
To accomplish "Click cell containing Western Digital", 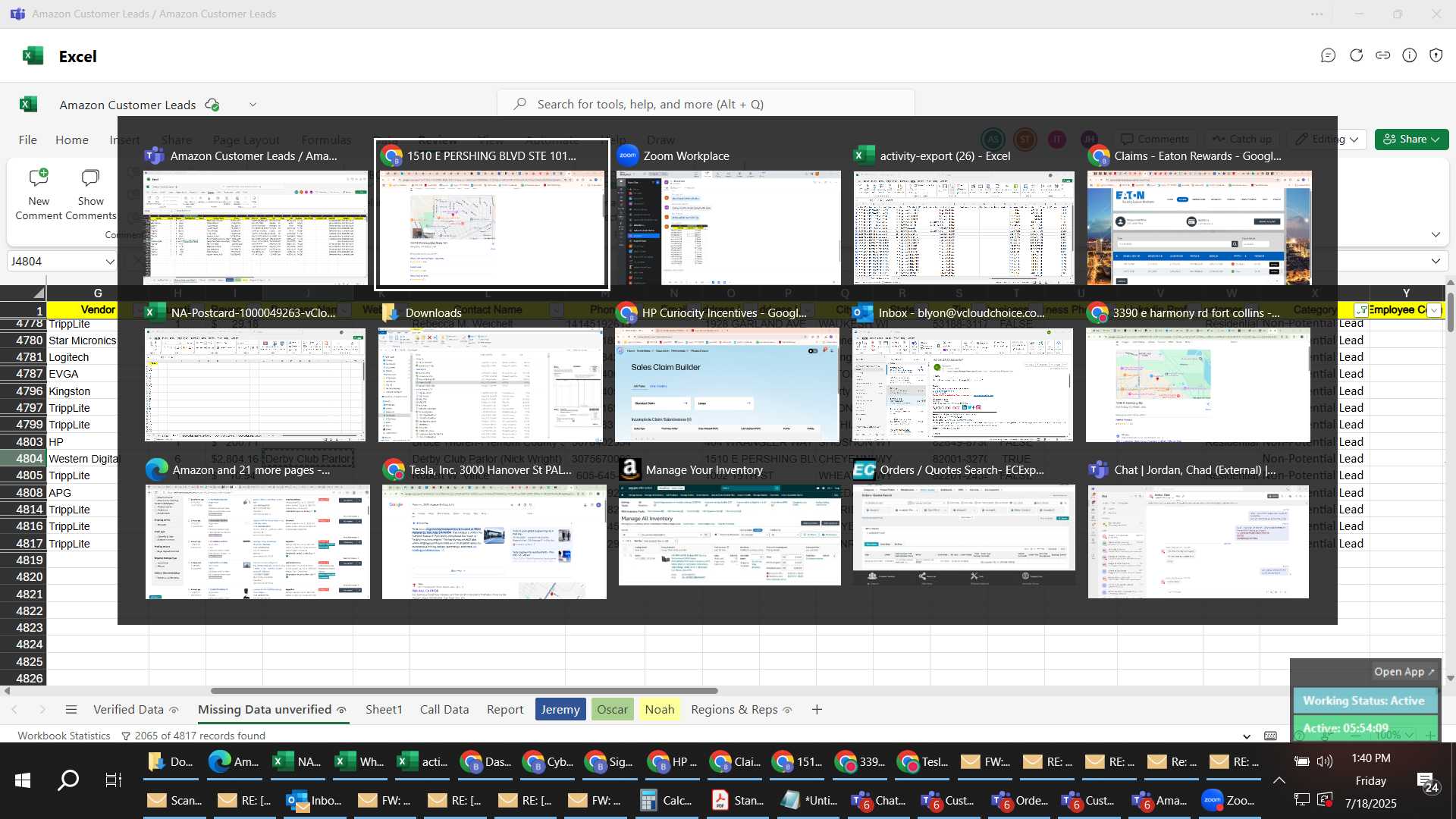I will 83,459.
